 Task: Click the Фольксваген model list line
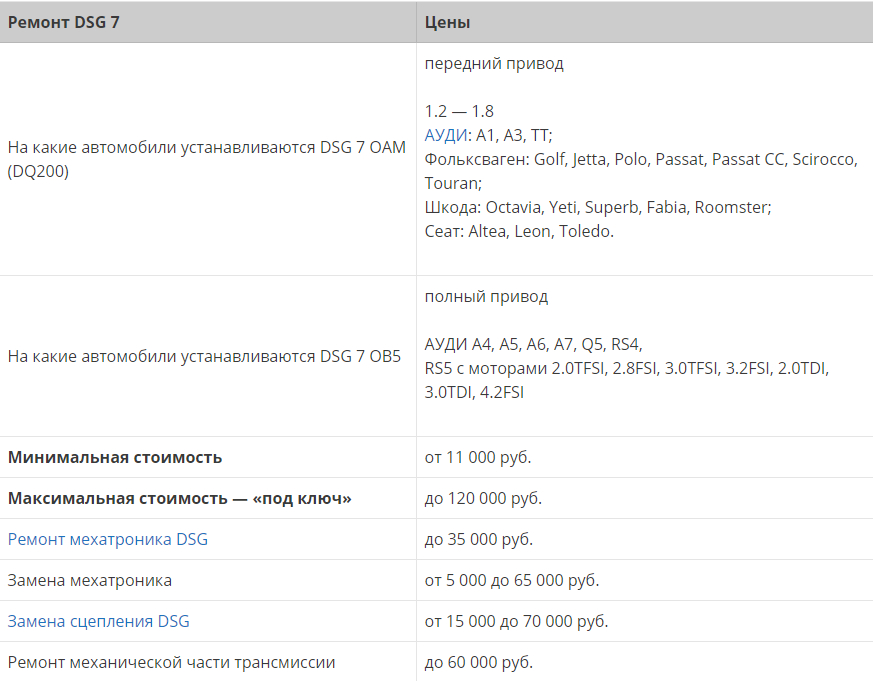641,159
